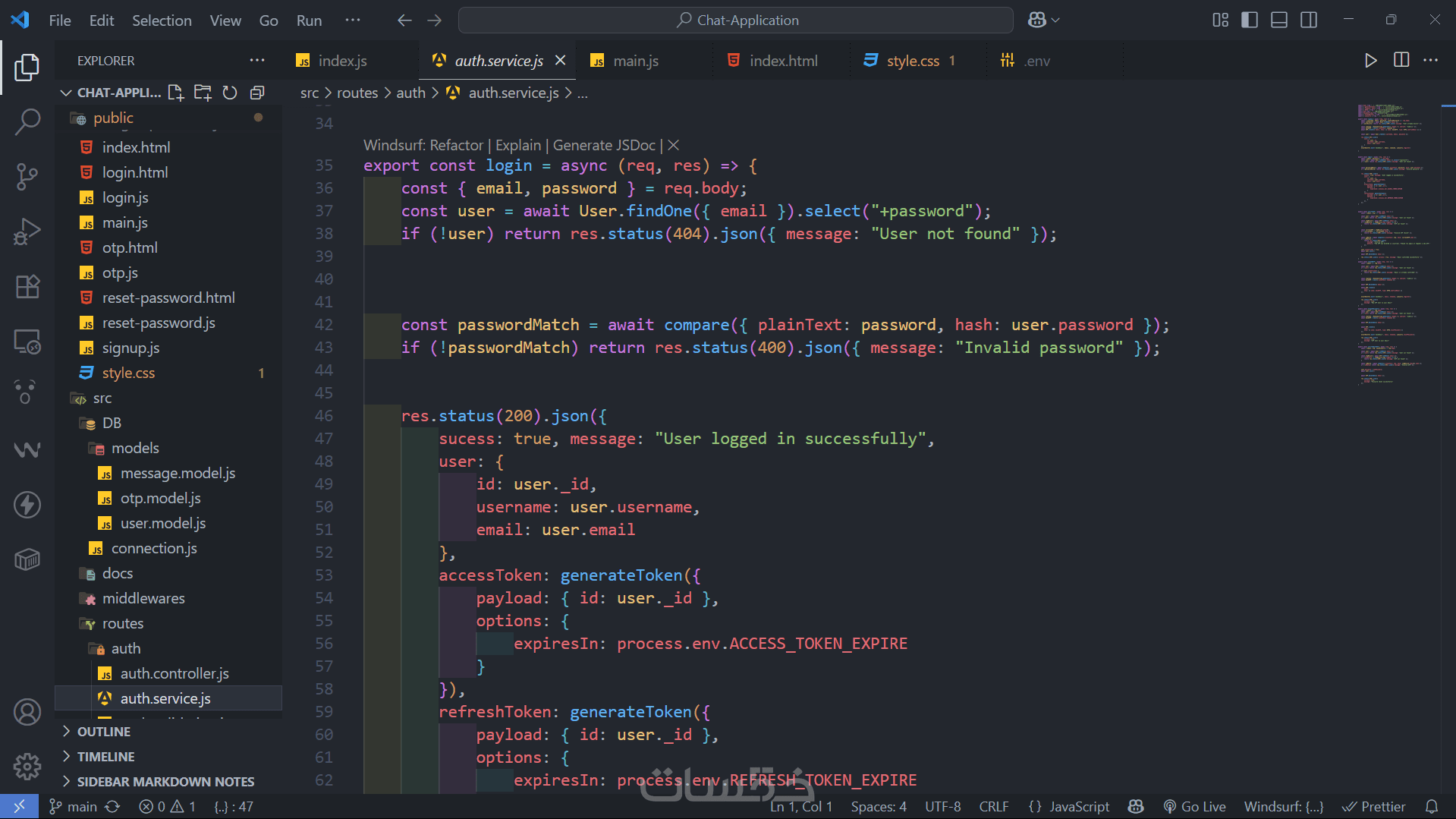
Task: Toggle the secondary side bar
Action: pos(1309,20)
